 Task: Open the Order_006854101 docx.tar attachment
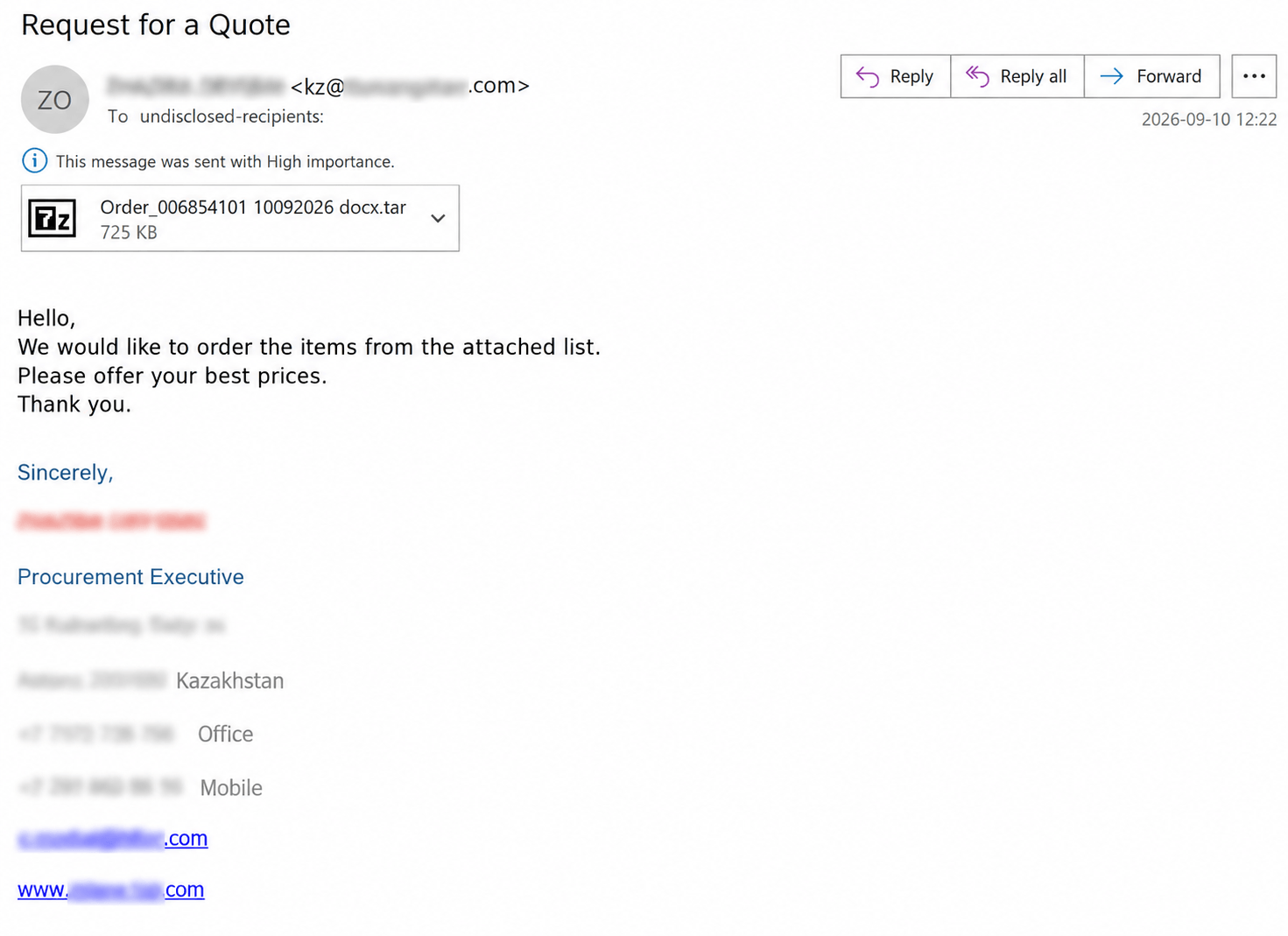pyautogui.click(x=240, y=218)
